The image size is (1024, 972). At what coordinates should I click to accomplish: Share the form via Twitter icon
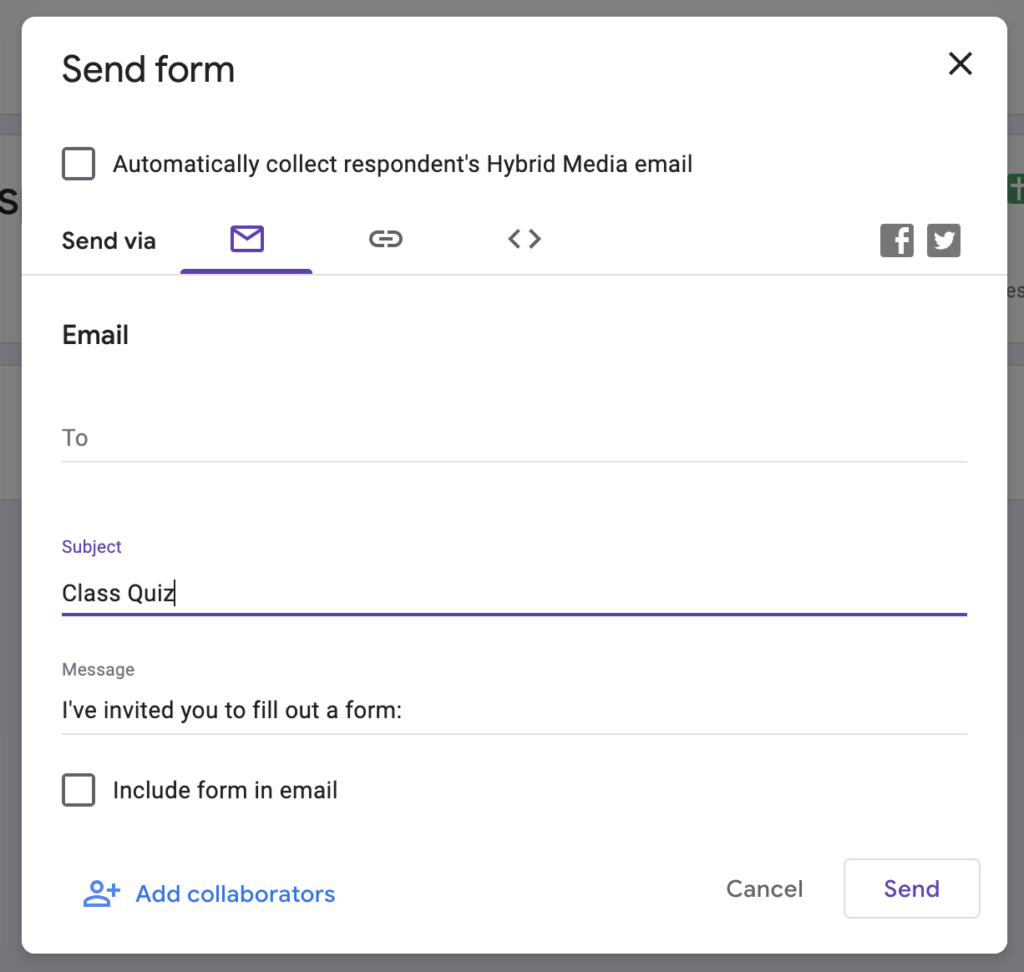click(944, 240)
